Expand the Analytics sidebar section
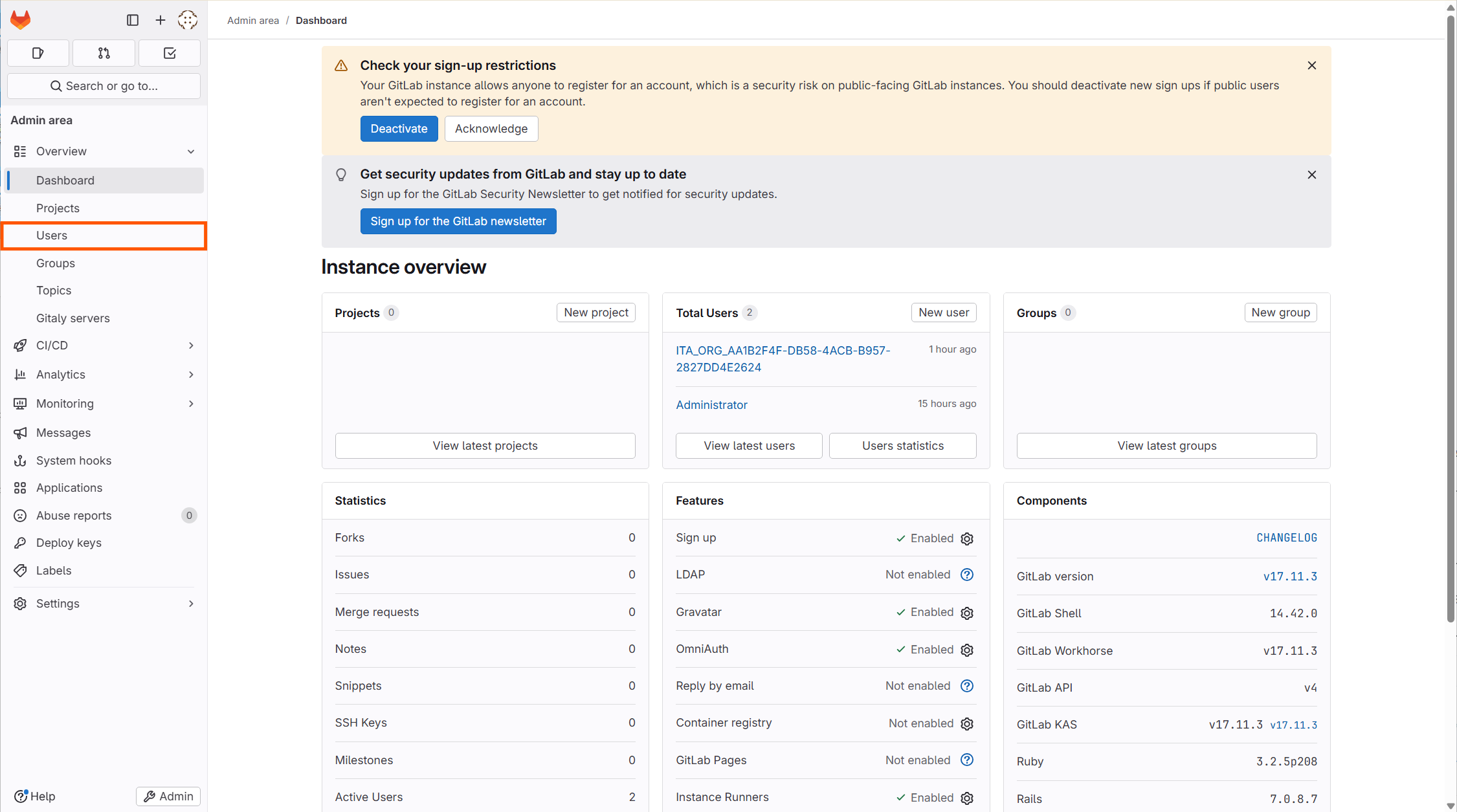The image size is (1457, 812). click(x=191, y=375)
